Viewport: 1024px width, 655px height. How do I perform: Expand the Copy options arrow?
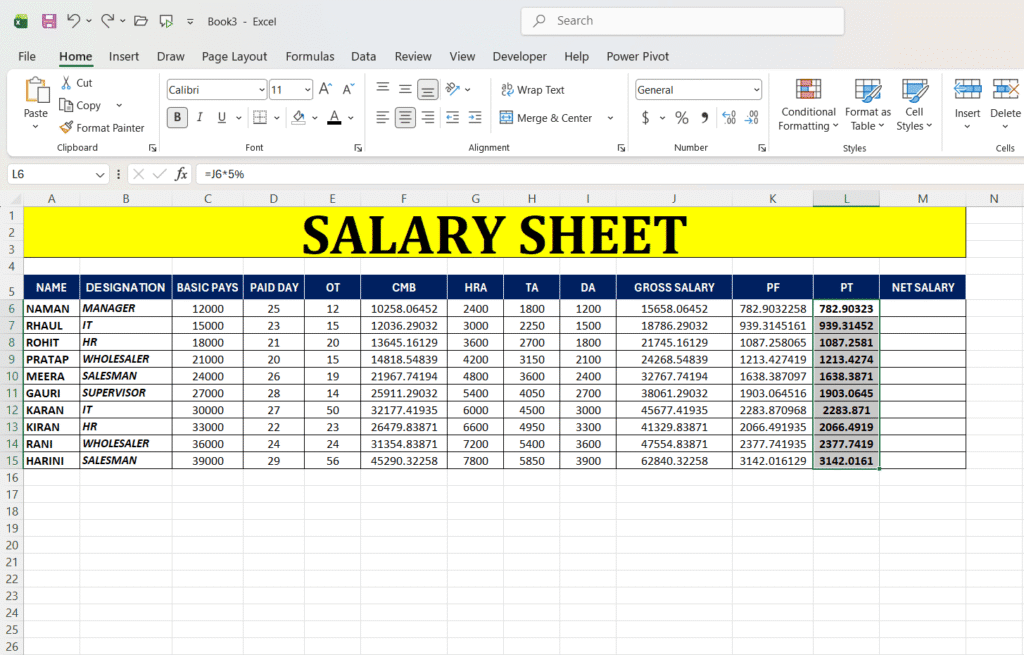pos(119,105)
